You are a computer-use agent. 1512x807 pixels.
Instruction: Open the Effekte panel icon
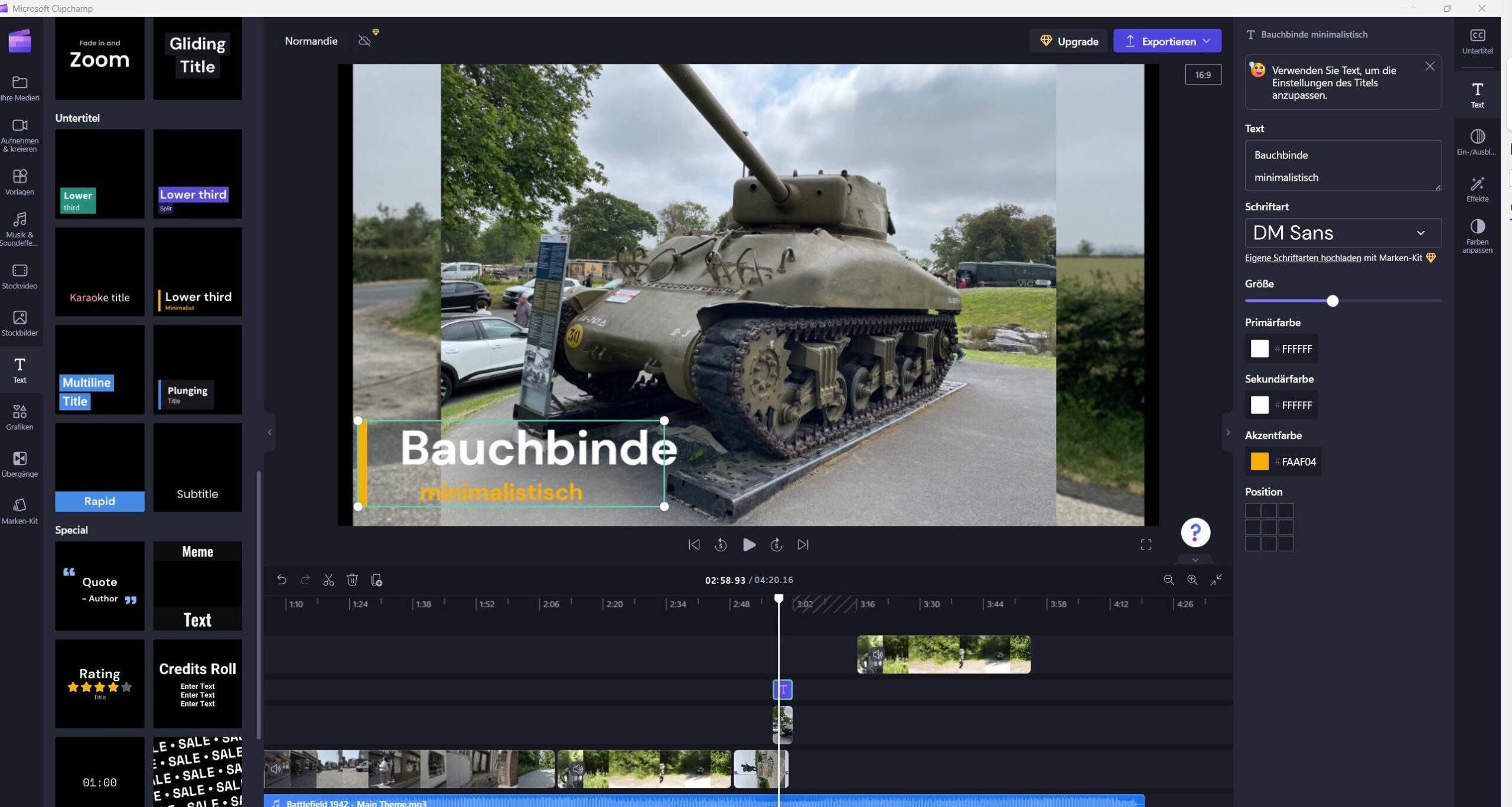point(1477,189)
